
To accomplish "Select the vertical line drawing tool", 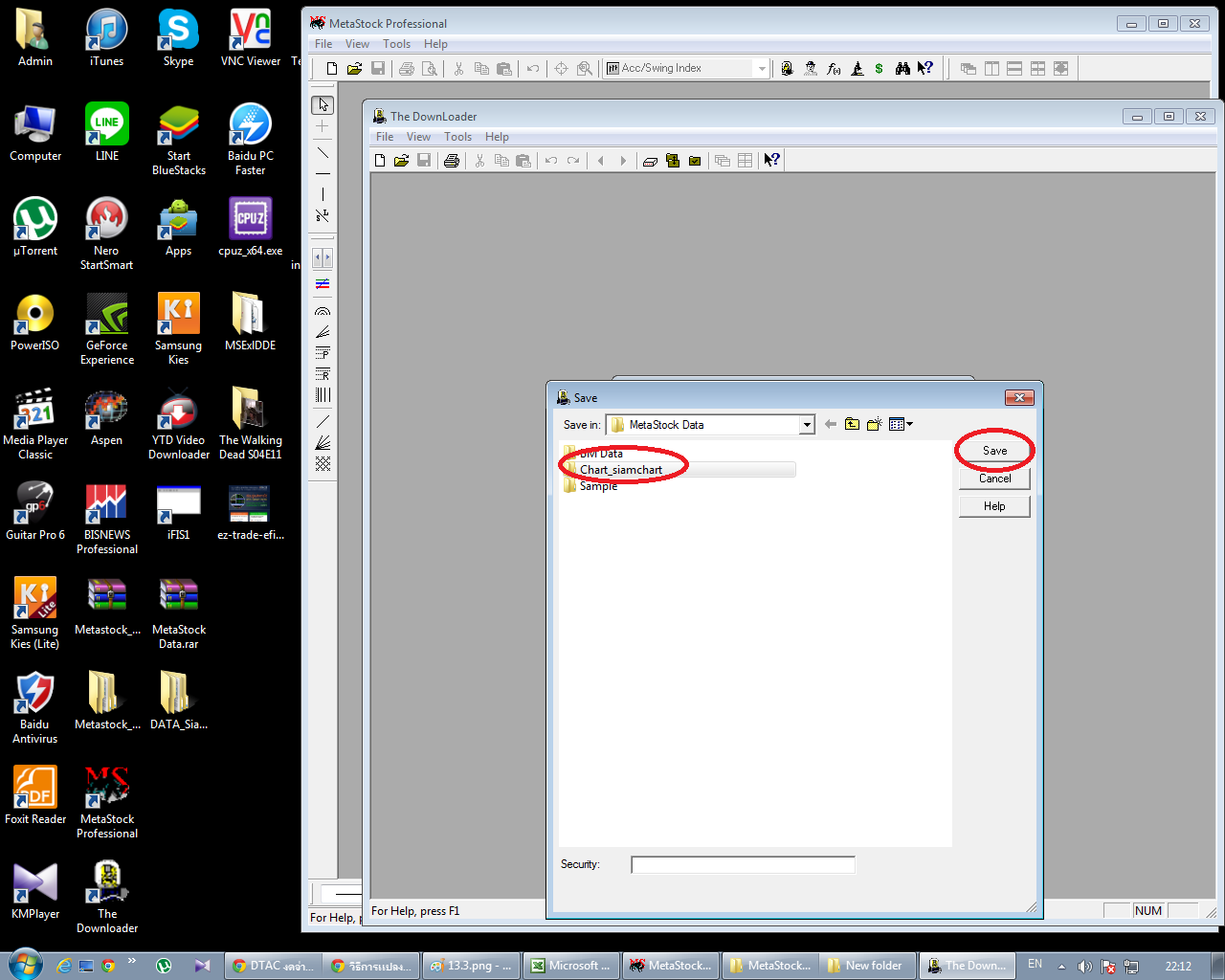I will tap(323, 194).
